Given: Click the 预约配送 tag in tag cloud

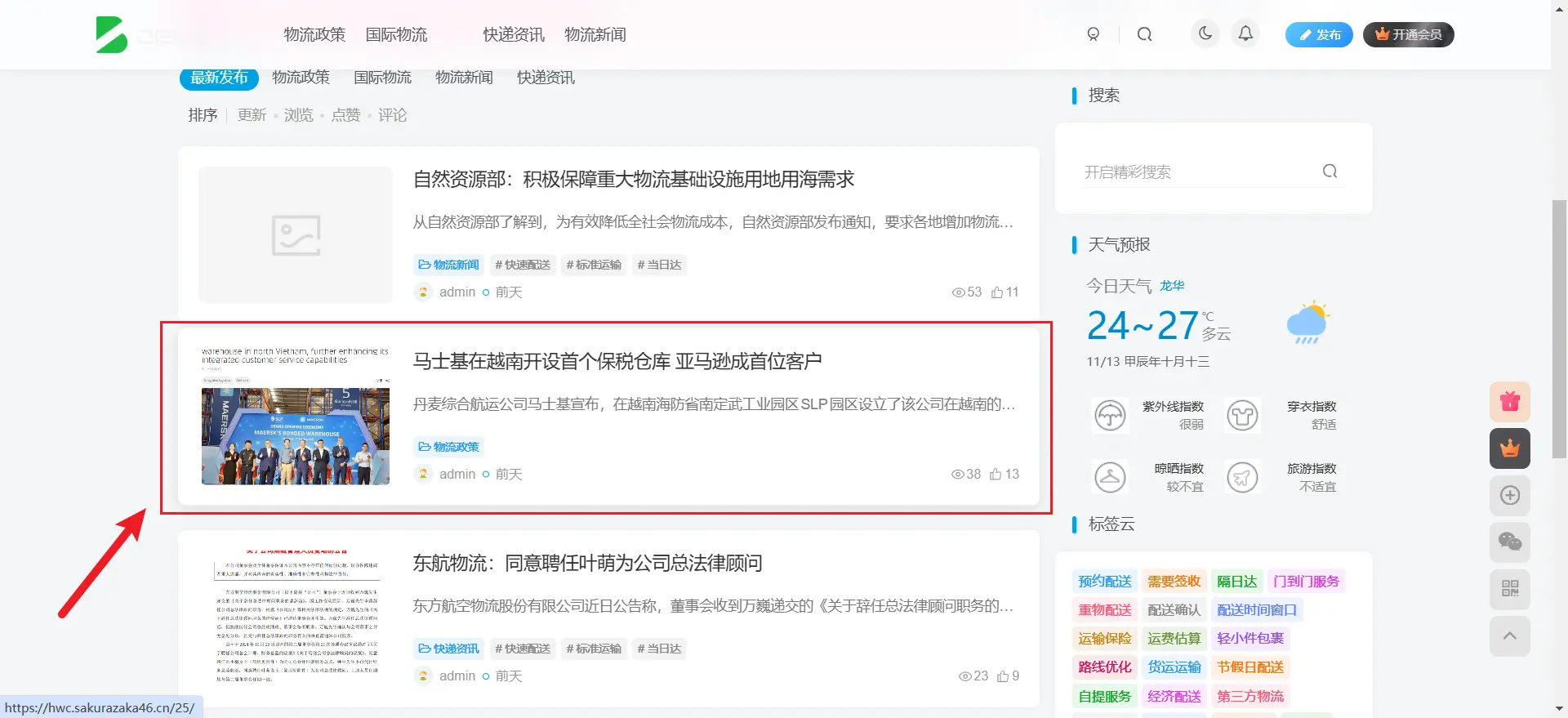Looking at the screenshot, I should tap(1104, 582).
